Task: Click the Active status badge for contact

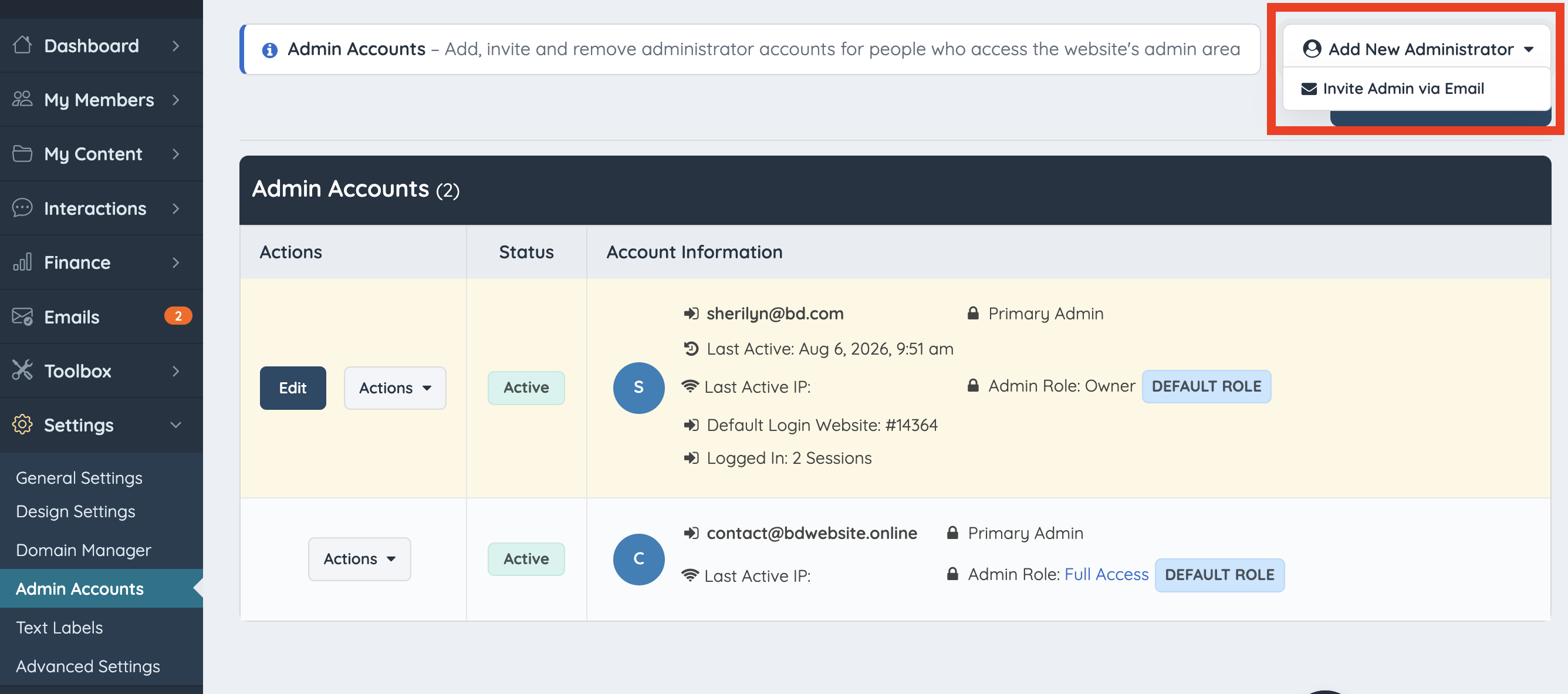Action: point(526,559)
